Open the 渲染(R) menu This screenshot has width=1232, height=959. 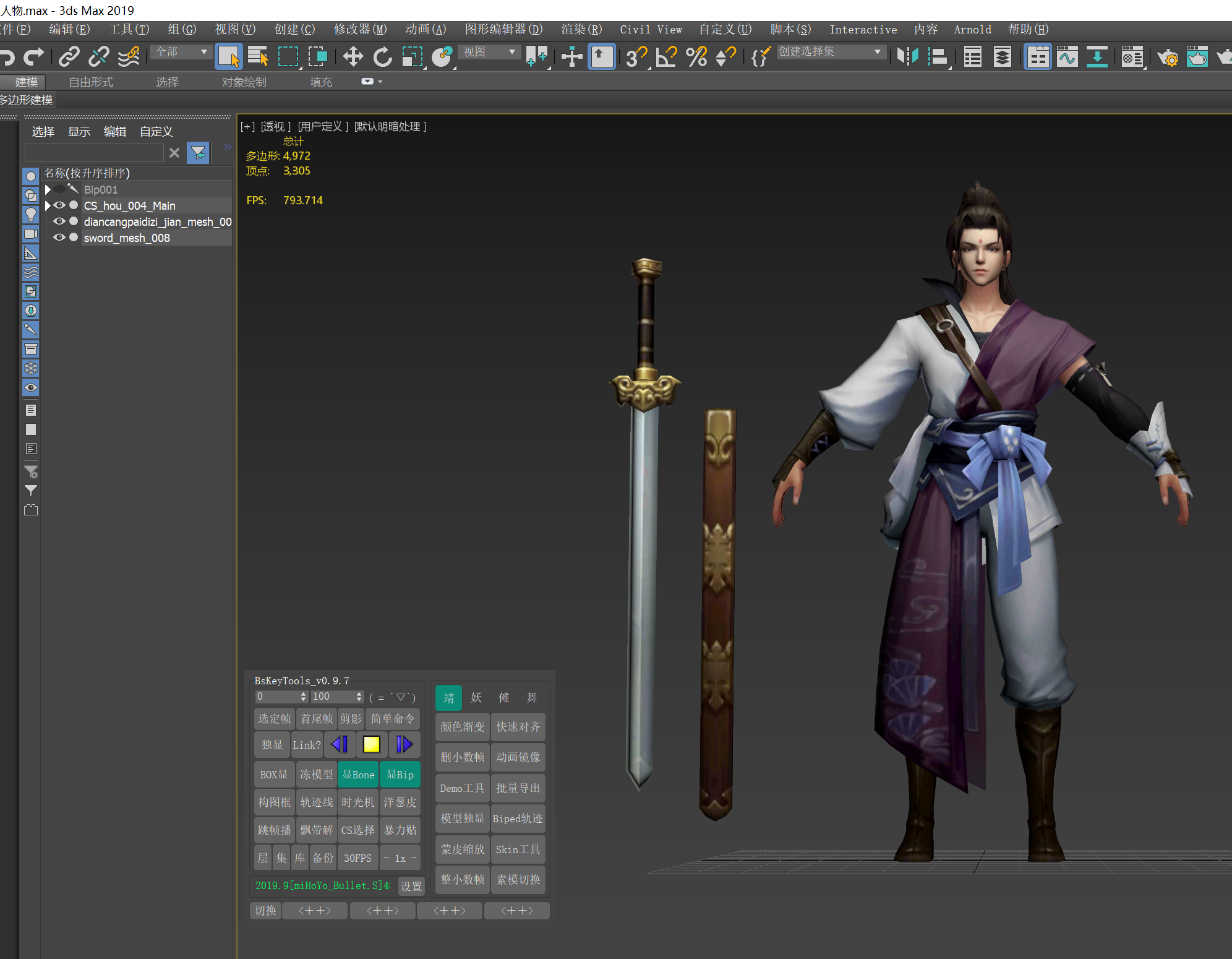pos(581,30)
